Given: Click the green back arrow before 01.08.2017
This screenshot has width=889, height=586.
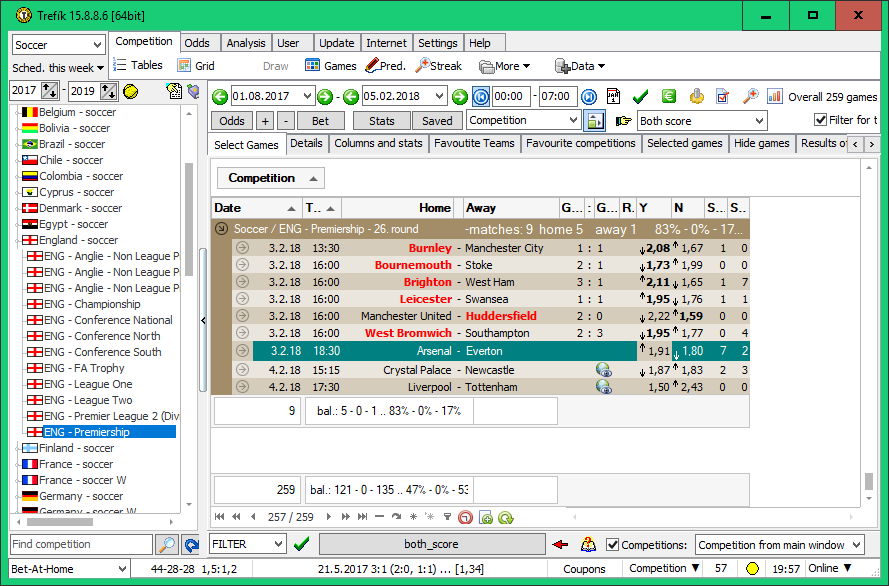Looking at the screenshot, I should (x=219, y=97).
